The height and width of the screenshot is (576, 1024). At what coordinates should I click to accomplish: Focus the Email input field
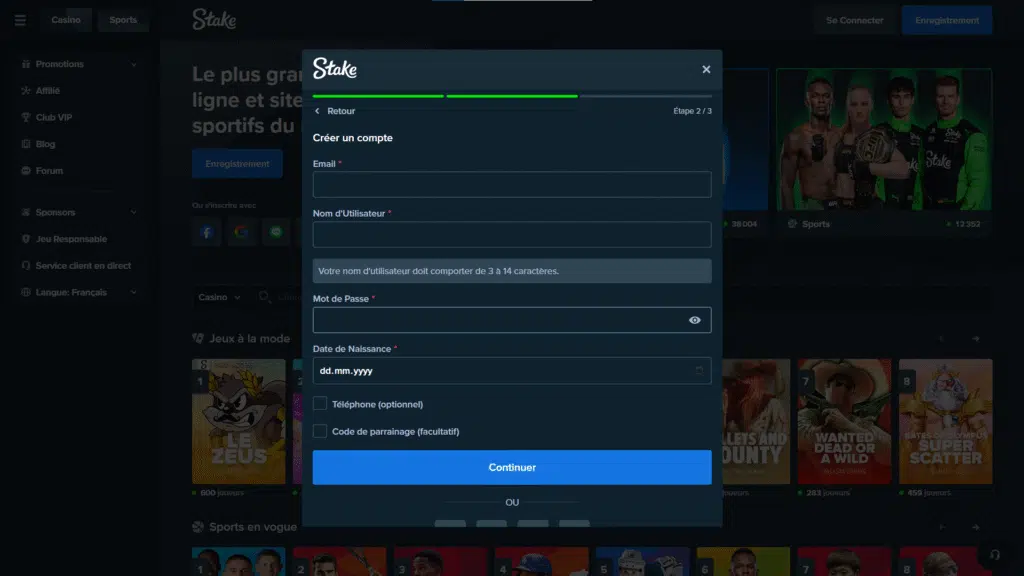[512, 184]
